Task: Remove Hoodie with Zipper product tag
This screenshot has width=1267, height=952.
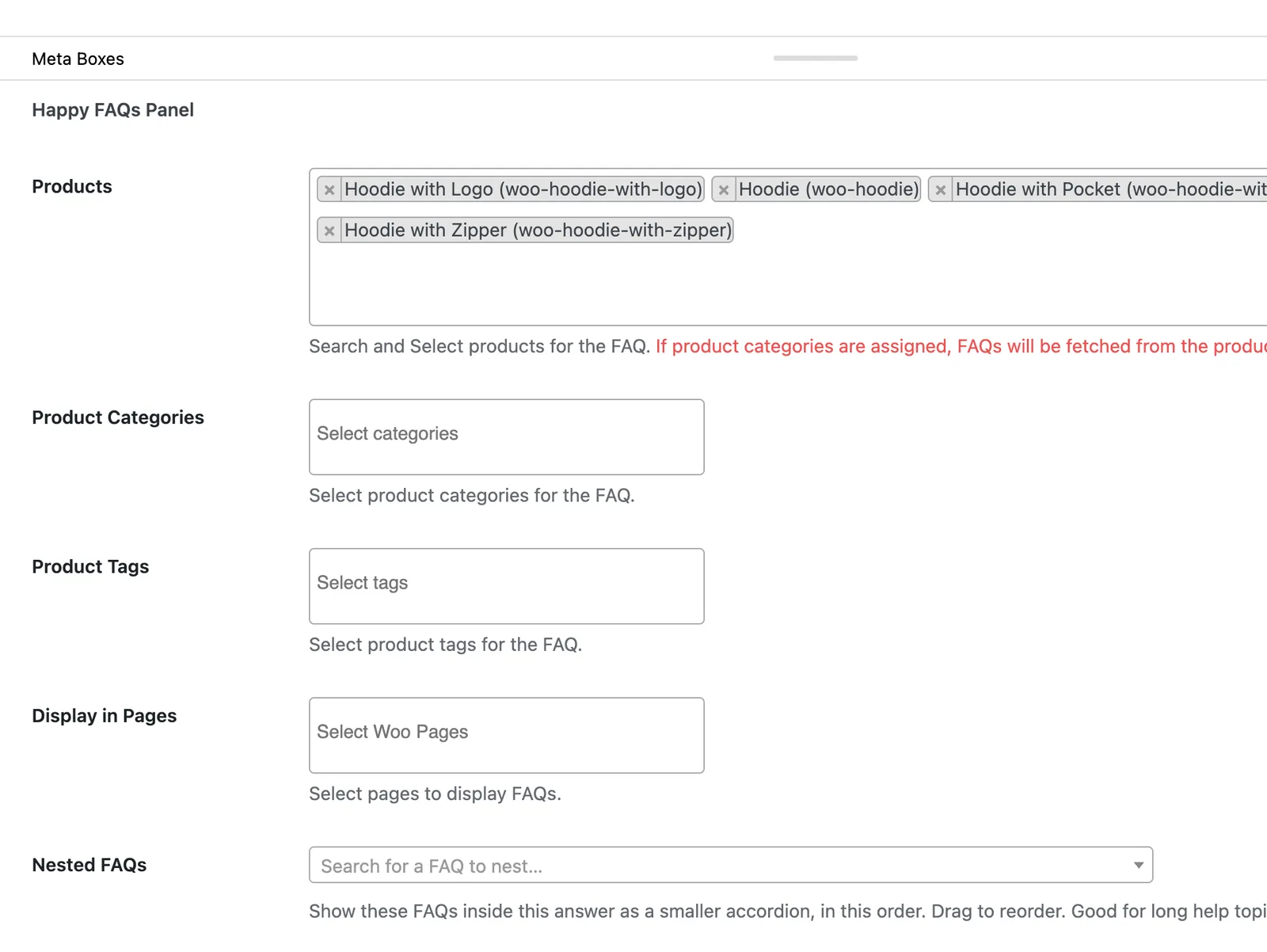Action: (x=329, y=230)
